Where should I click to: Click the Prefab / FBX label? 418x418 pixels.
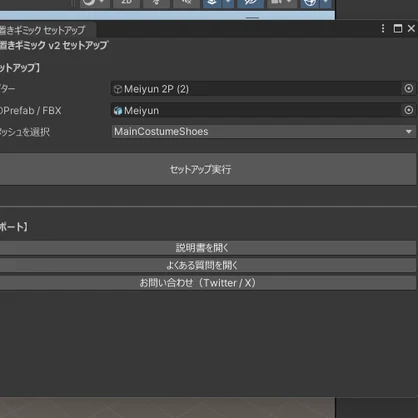31,110
